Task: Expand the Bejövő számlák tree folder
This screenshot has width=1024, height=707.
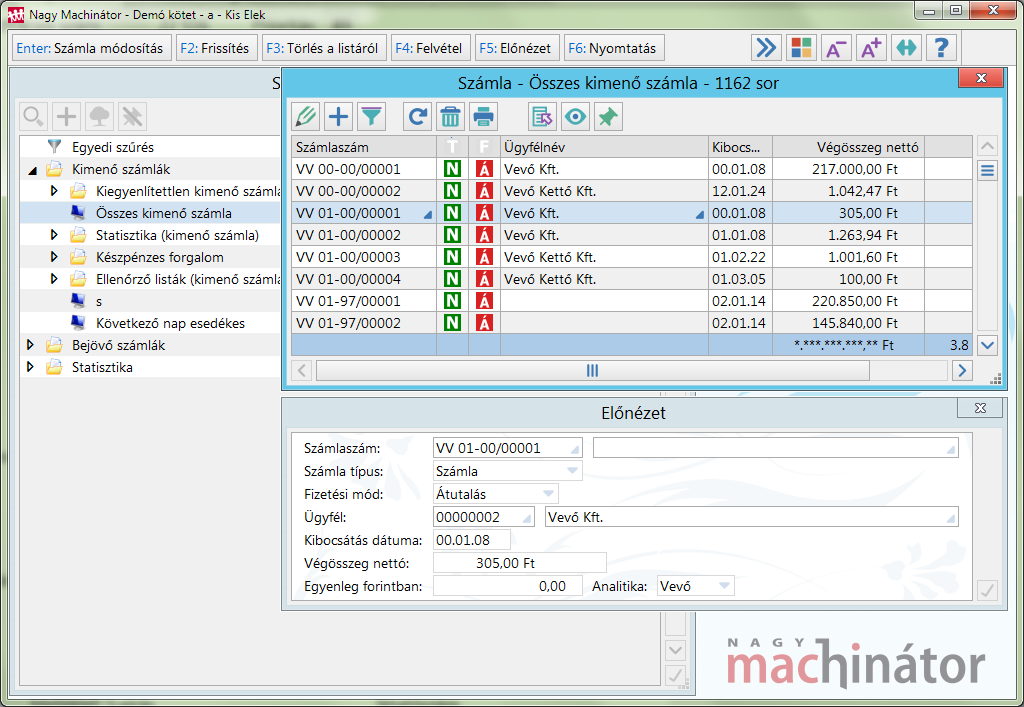Action: tap(30, 345)
